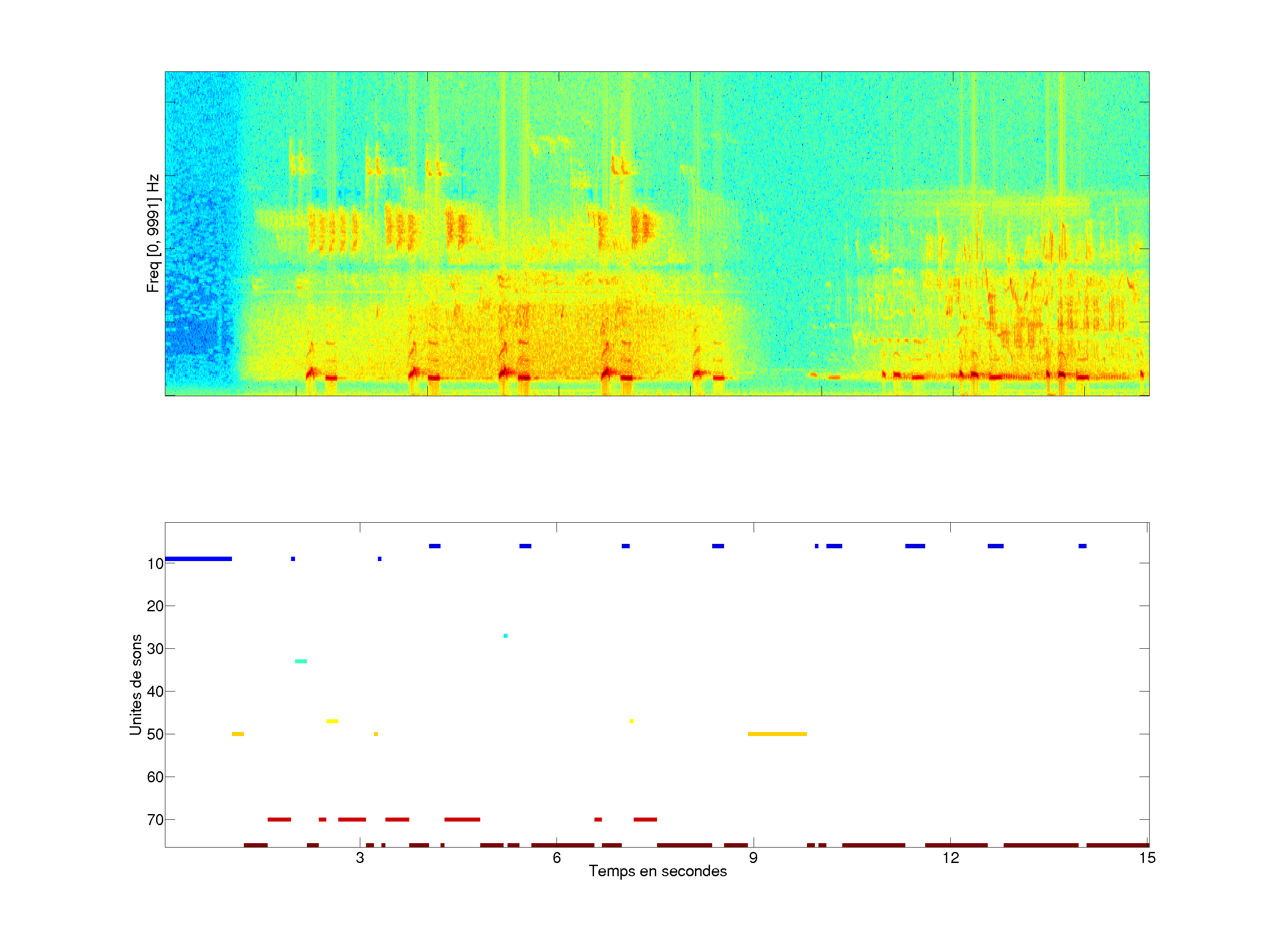Viewport: 1270px width, 952px height.
Task: Click the last blue segment on the top row
Action: tap(1082, 546)
